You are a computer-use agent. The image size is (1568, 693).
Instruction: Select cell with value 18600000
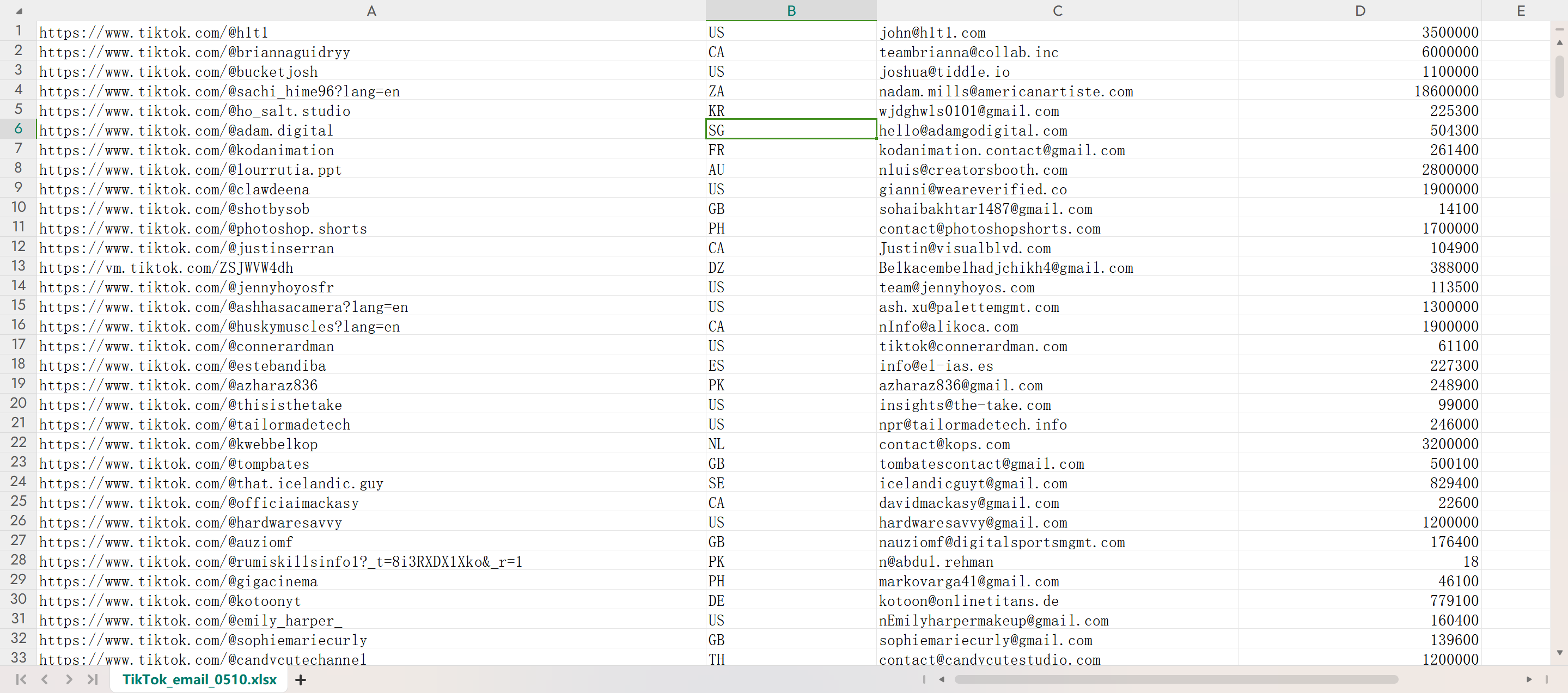point(1360,91)
